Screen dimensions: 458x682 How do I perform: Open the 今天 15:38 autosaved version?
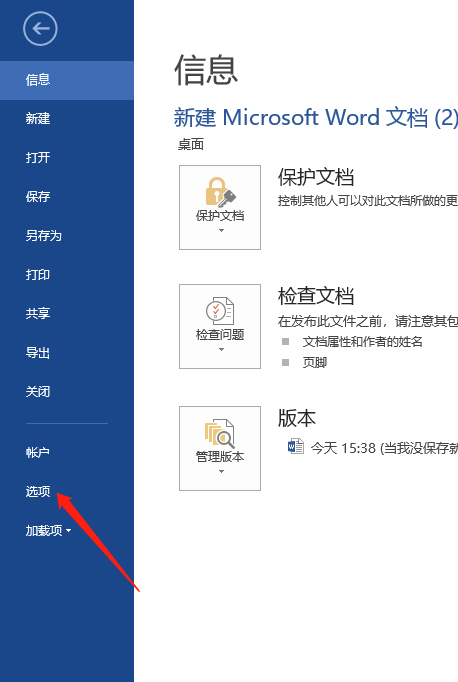[384, 448]
